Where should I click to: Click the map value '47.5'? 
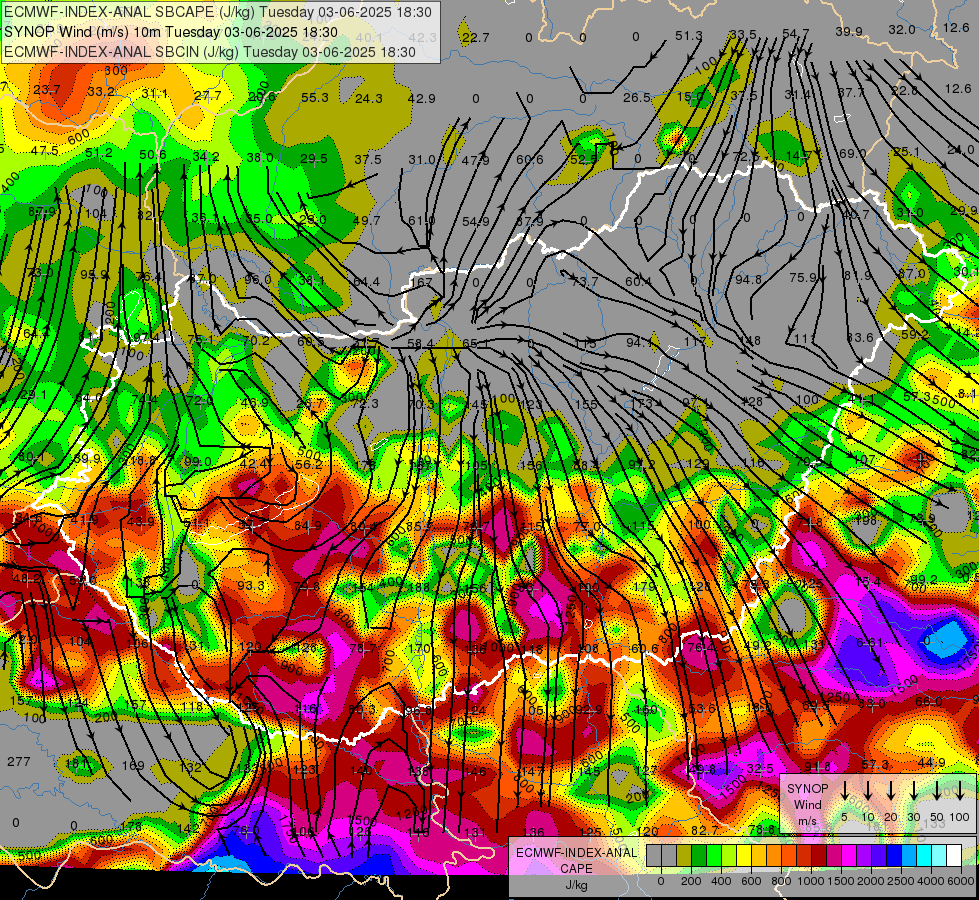[44, 151]
